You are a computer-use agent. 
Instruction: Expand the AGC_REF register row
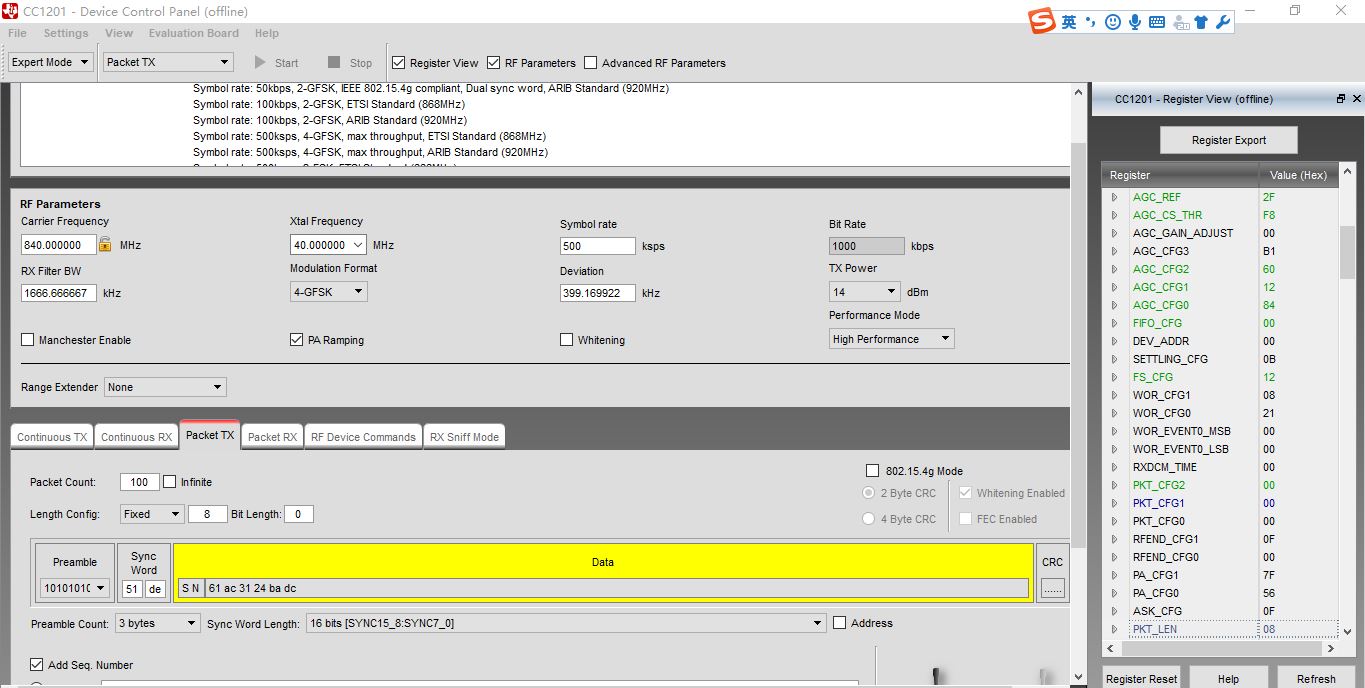[x=1115, y=197]
